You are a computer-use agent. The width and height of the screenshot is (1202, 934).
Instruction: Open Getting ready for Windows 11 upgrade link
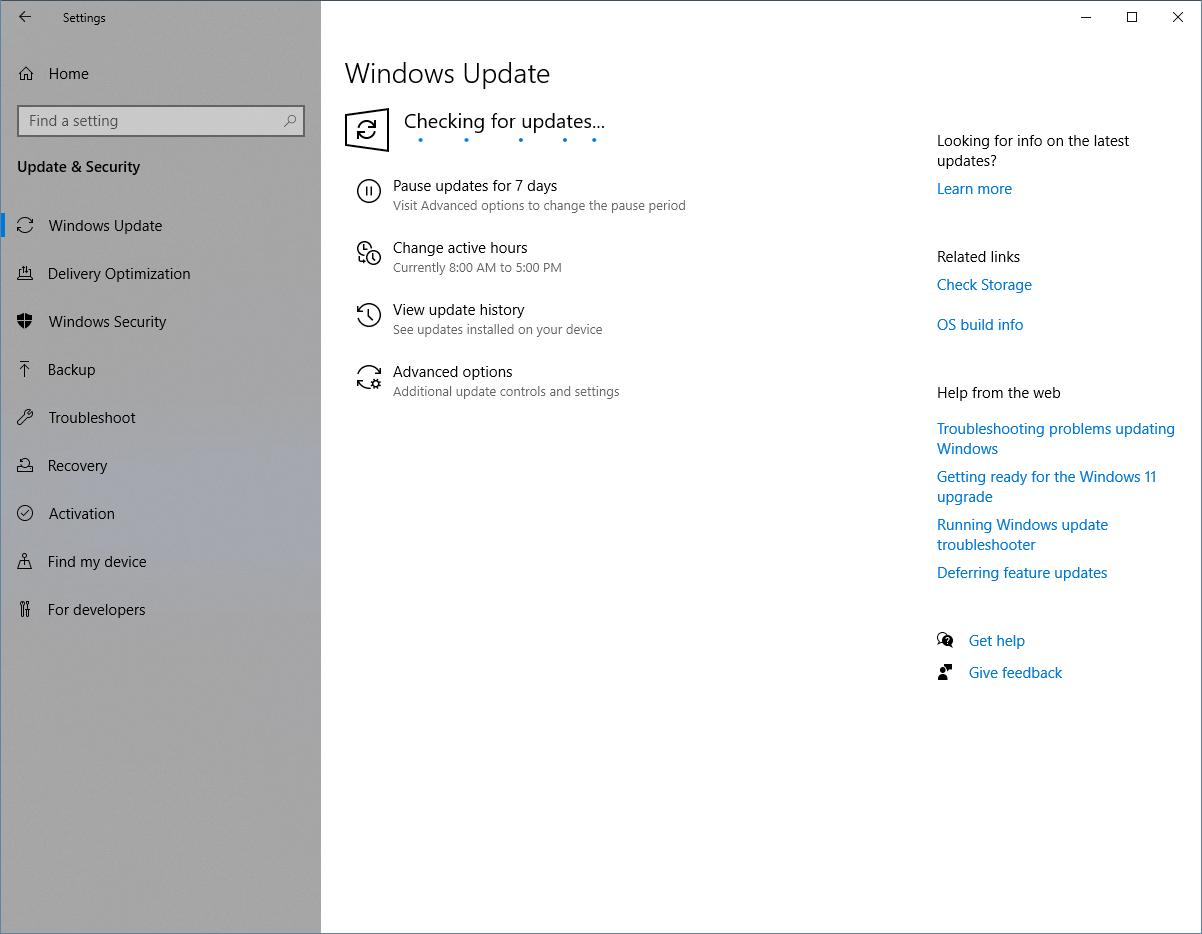click(1047, 487)
